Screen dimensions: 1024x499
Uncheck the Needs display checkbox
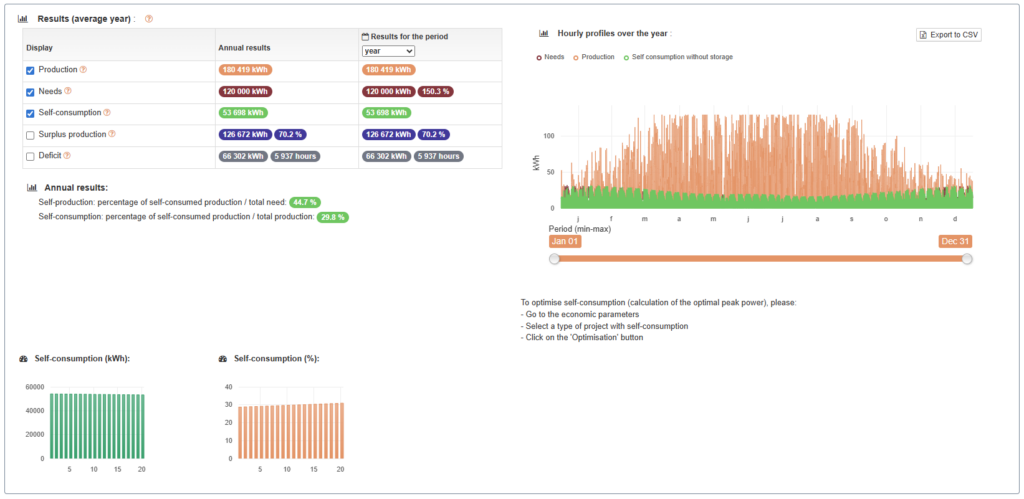30,91
